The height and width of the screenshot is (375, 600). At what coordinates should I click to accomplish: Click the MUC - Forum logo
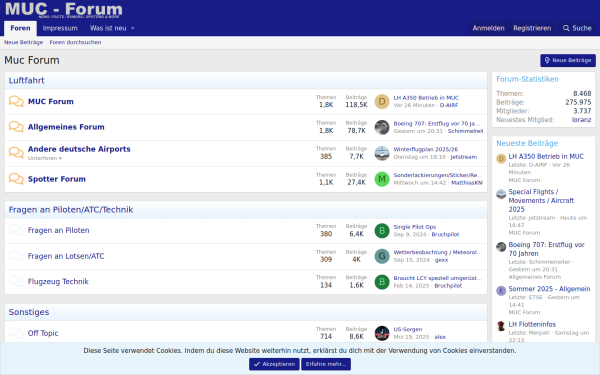click(x=64, y=10)
